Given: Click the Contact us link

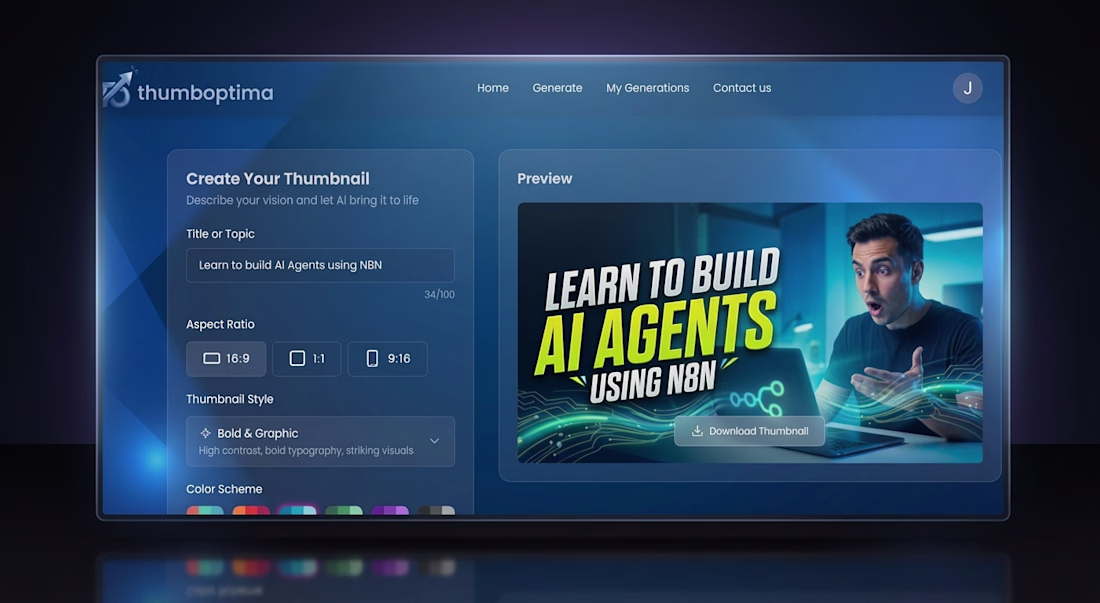Looking at the screenshot, I should [742, 88].
